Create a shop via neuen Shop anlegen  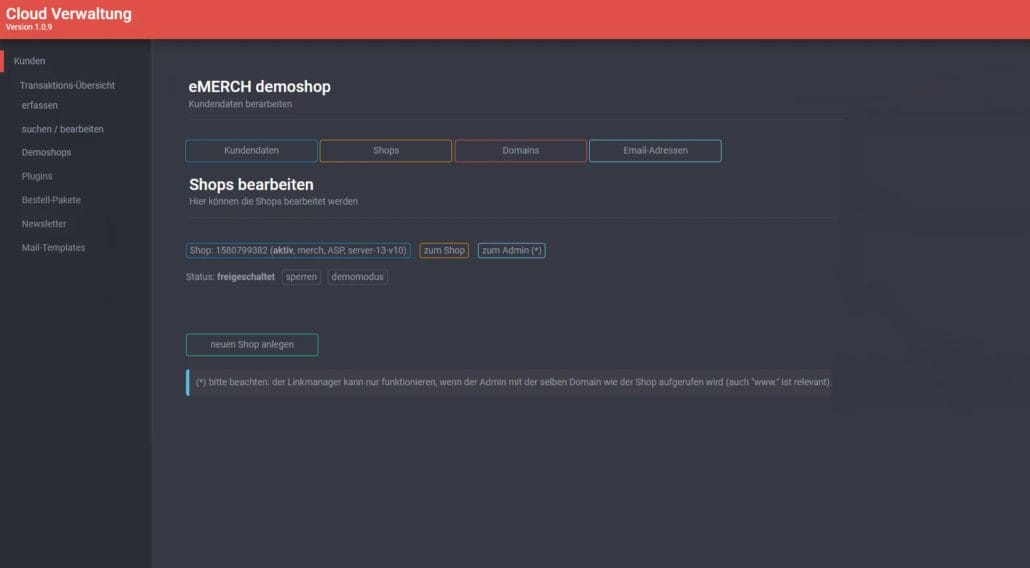[252, 345]
